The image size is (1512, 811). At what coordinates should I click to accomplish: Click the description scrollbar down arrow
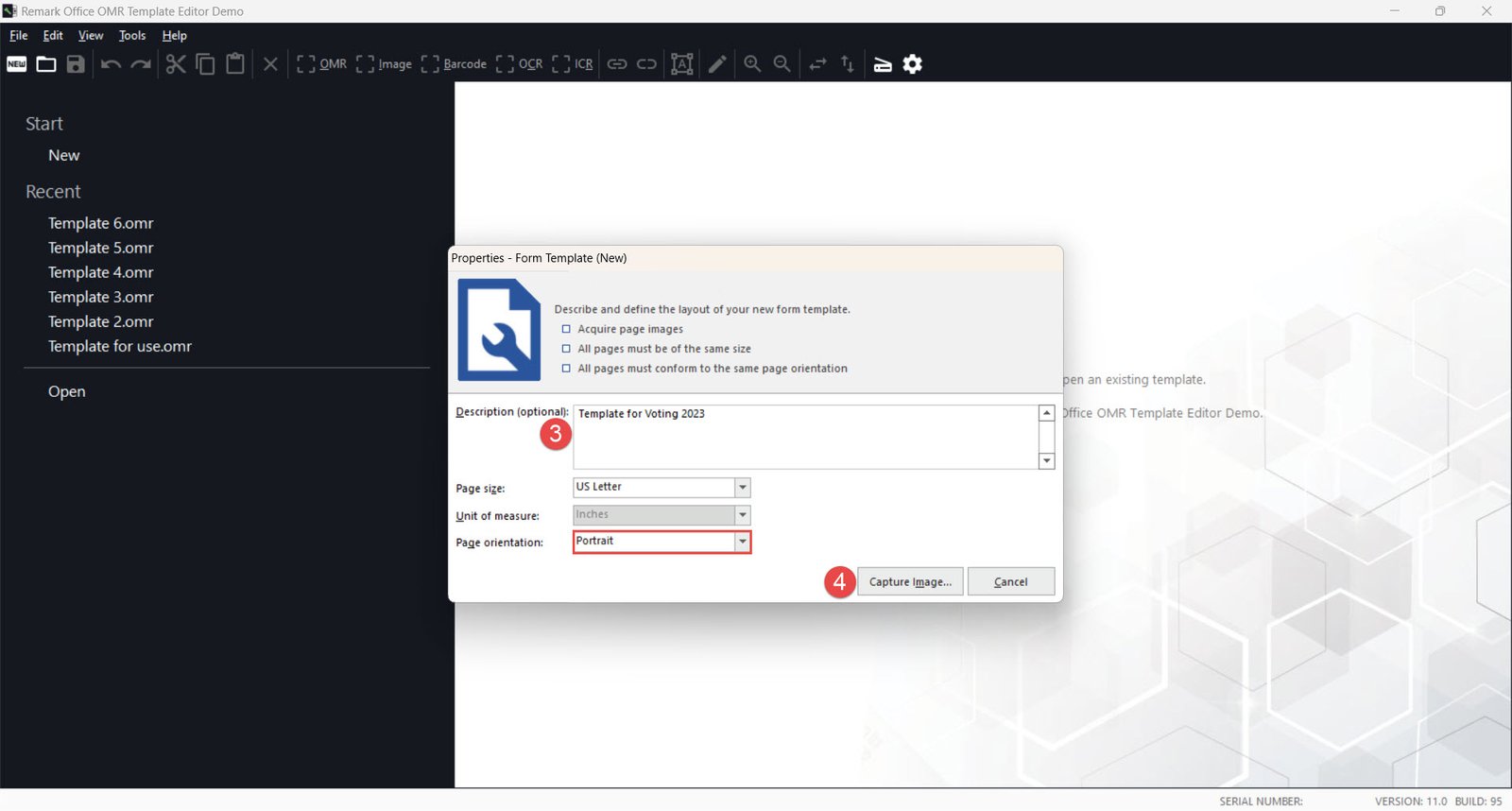click(1046, 461)
